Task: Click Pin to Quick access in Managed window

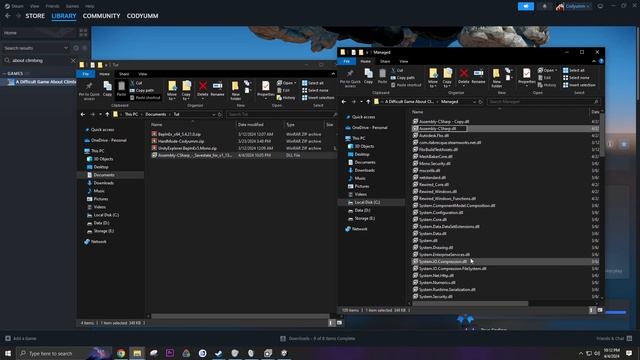Action: [350, 78]
